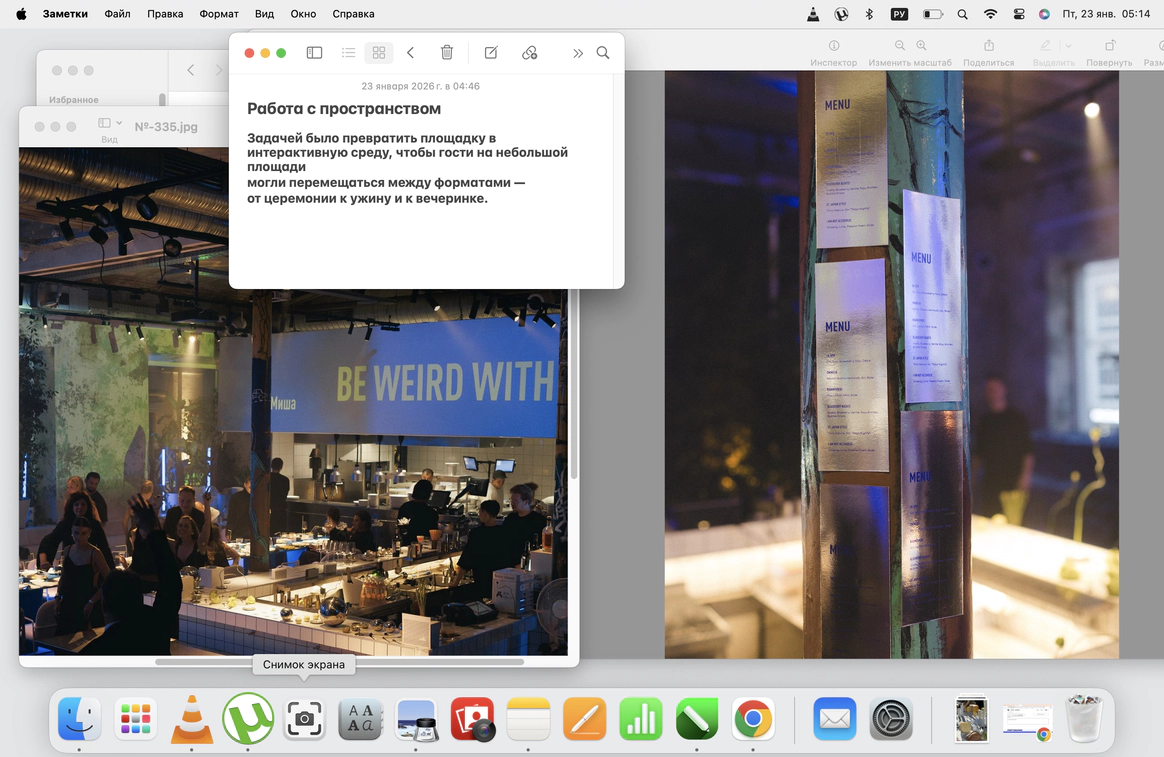
Task: Toggle the Notes sidebar panel icon
Action: (314, 53)
